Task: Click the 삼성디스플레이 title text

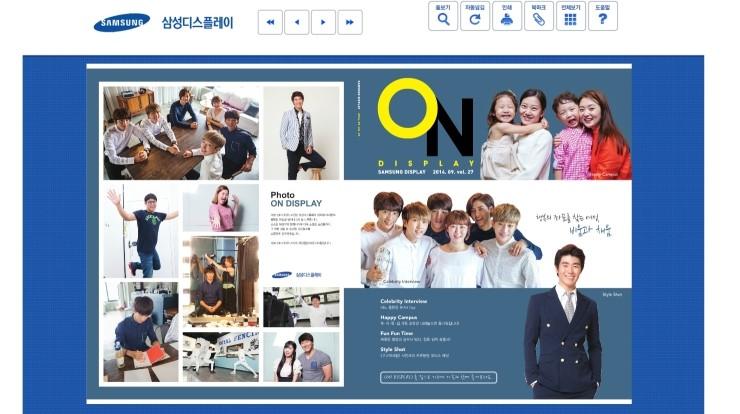Action: click(x=197, y=23)
